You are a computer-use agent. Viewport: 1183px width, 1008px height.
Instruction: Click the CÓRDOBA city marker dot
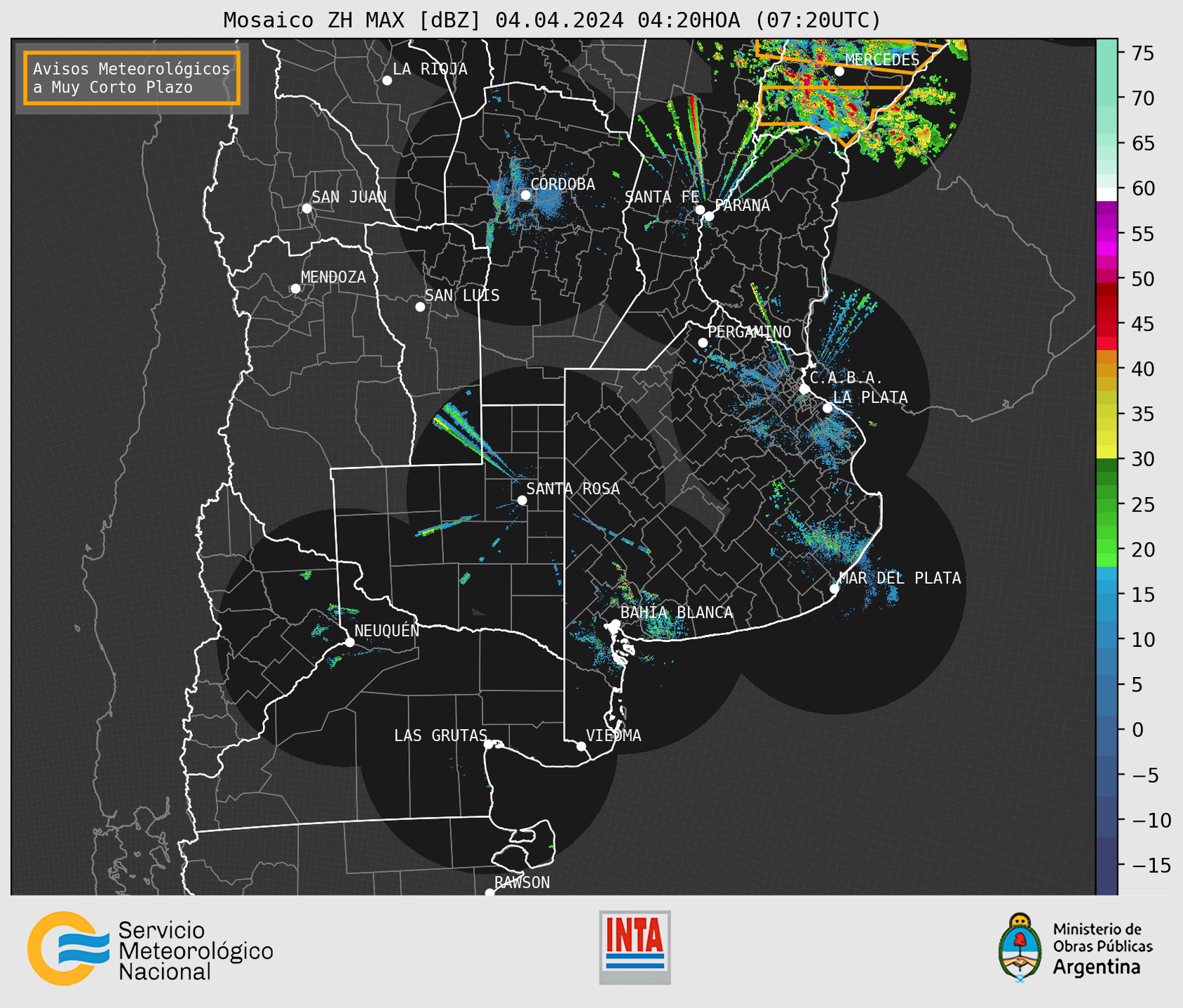[x=525, y=195]
